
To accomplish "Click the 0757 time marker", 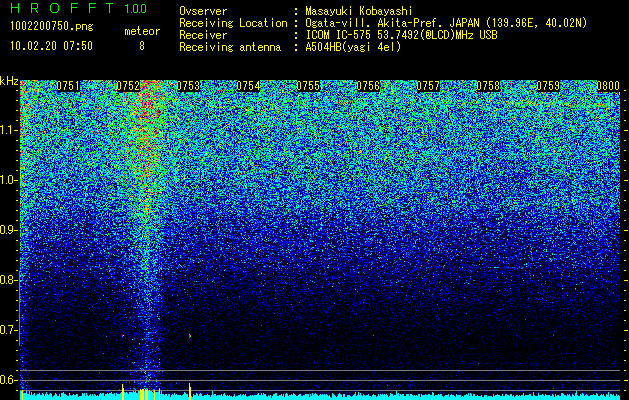I will (428, 86).
